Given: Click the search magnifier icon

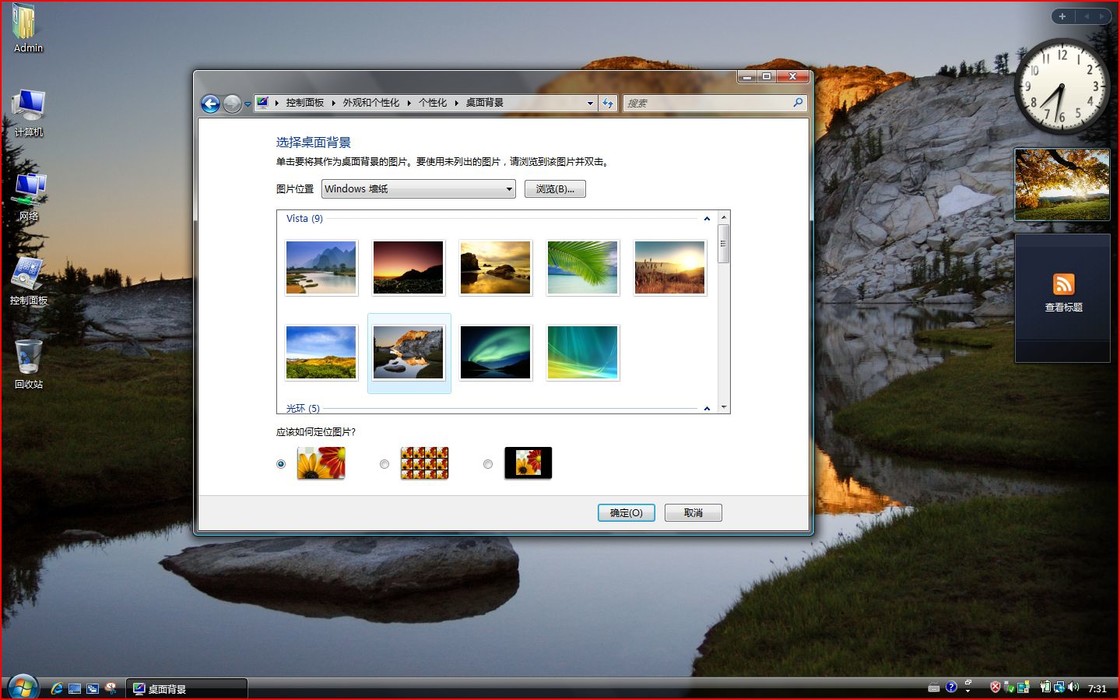Looking at the screenshot, I should coord(798,103).
